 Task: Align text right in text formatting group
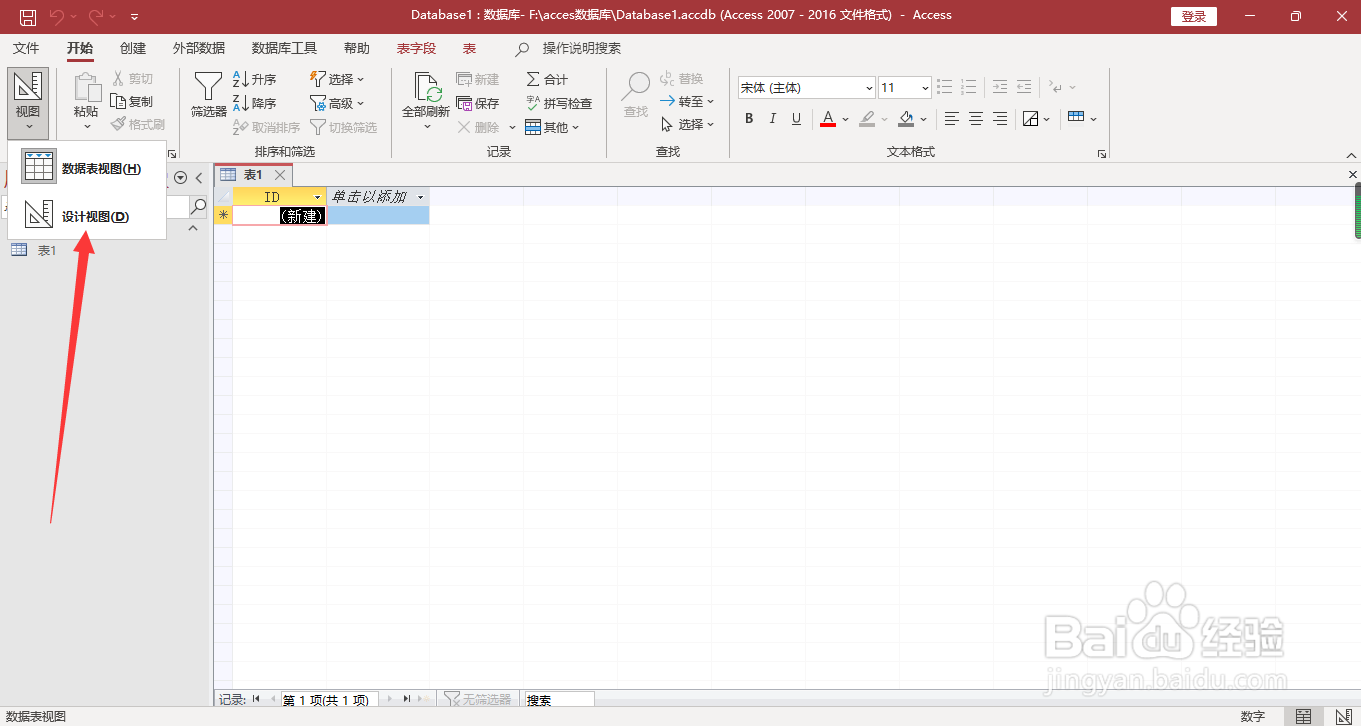[1000, 119]
